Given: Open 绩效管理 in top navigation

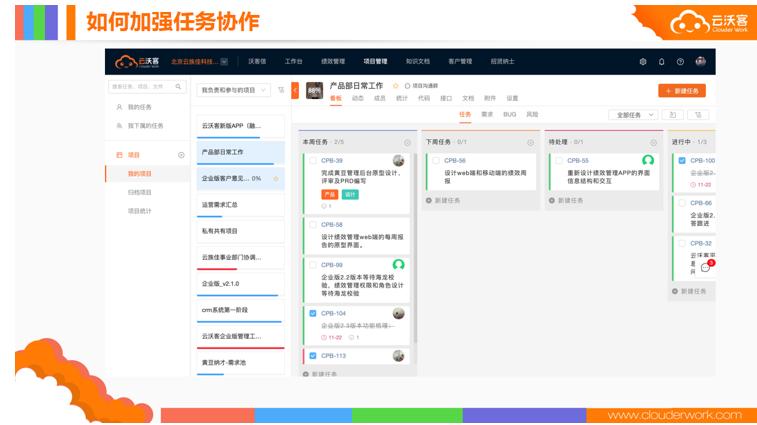Looking at the screenshot, I should (333, 61).
